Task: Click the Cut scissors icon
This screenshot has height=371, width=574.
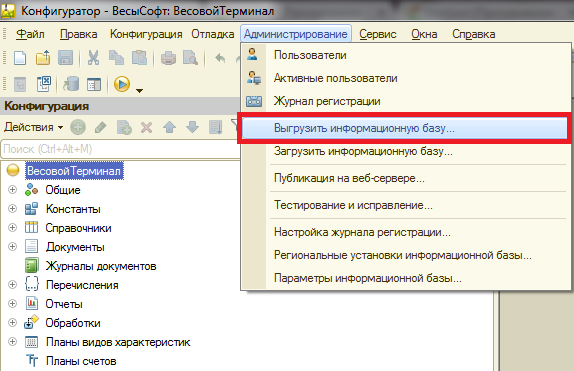Action: coord(93,58)
